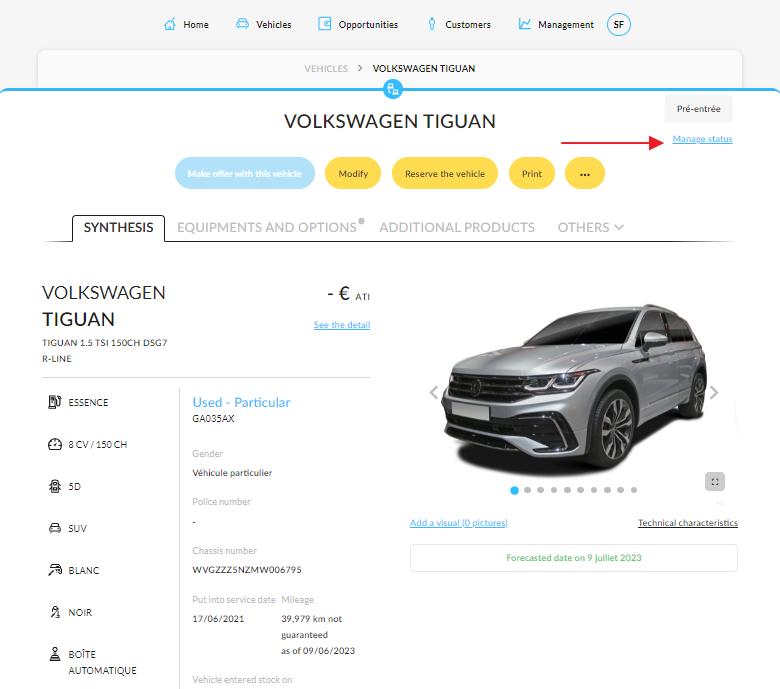Expand car image to fullscreen

coord(715,482)
